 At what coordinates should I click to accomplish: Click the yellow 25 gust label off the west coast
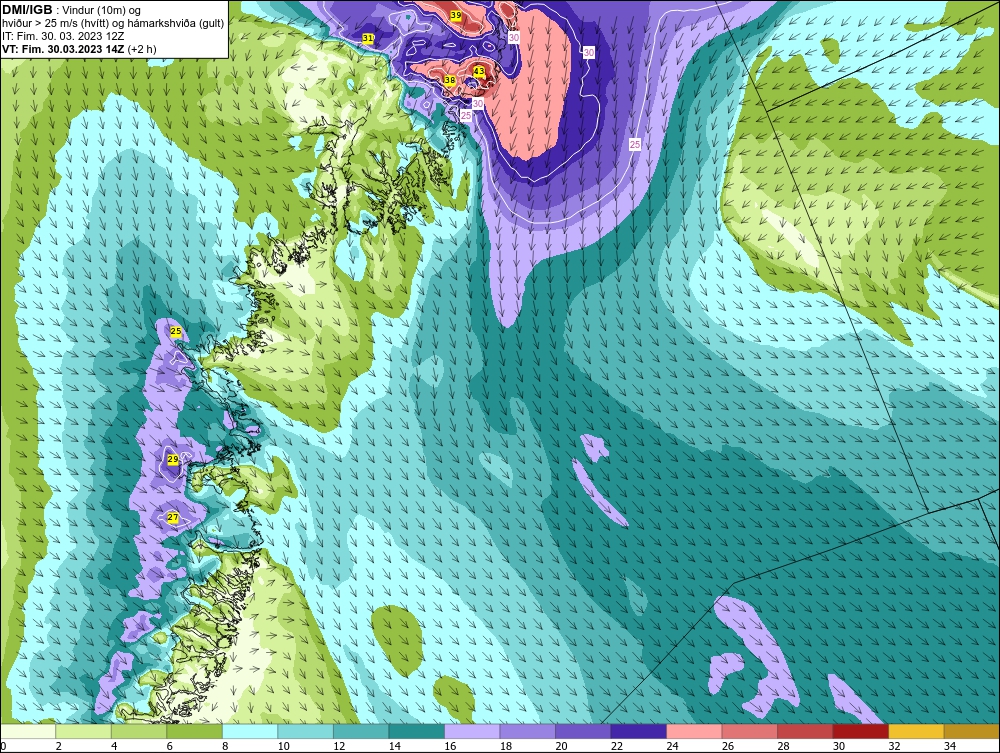click(176, 331)
